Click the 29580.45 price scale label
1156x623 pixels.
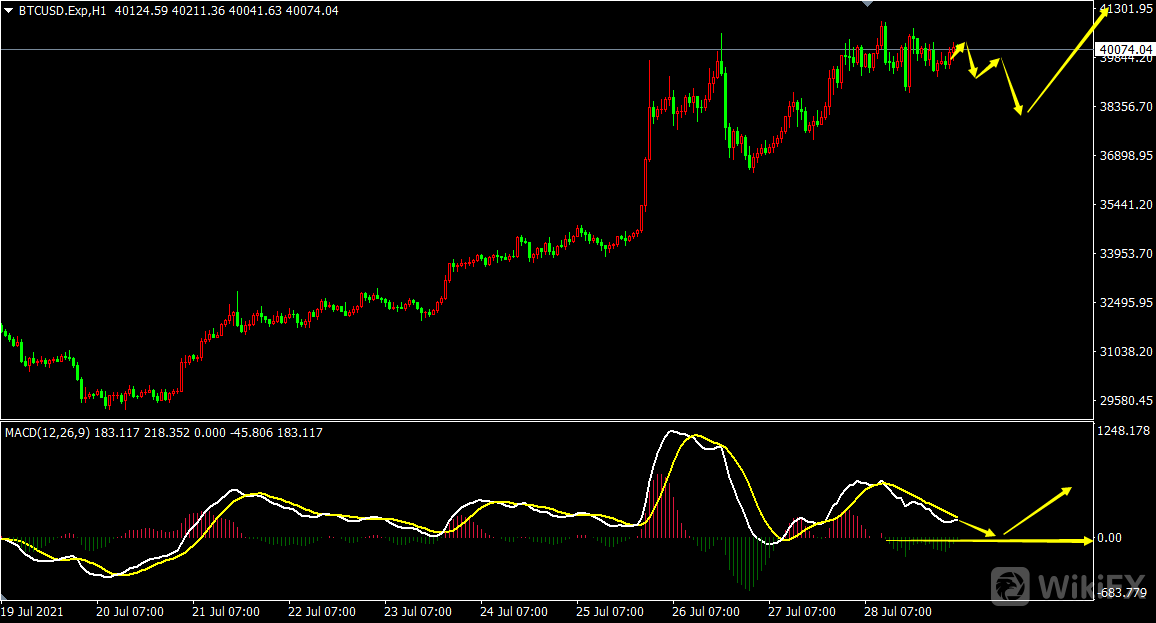[1125, 401]
